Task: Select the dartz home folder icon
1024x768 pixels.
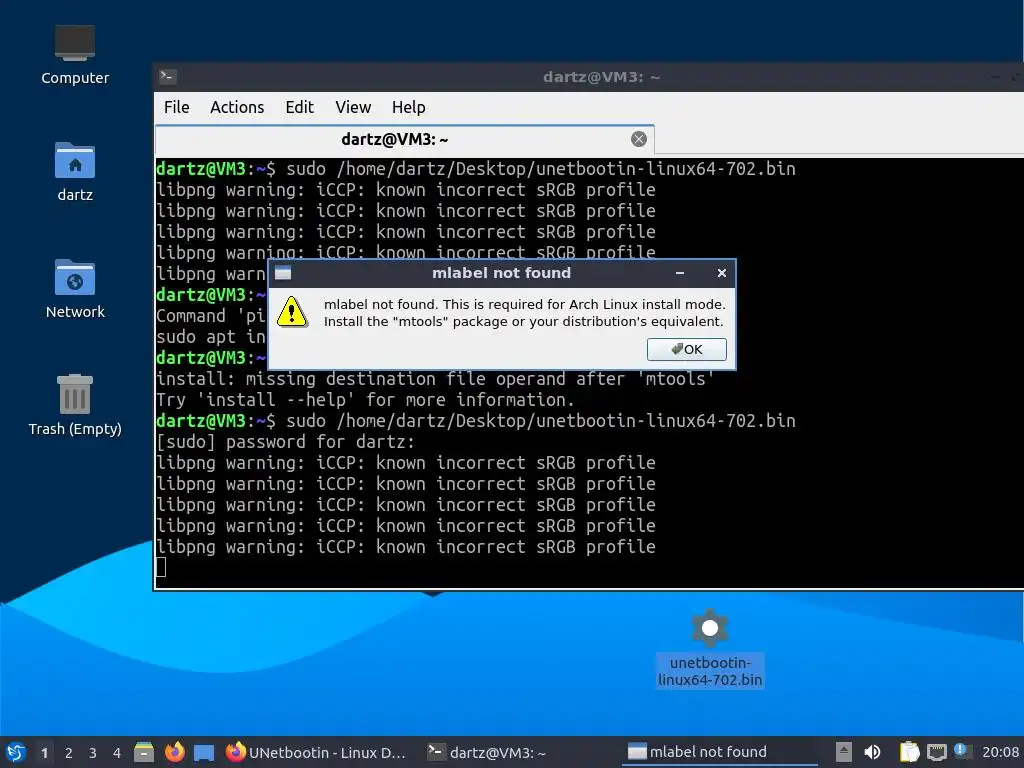Action: tap(75, 172)
